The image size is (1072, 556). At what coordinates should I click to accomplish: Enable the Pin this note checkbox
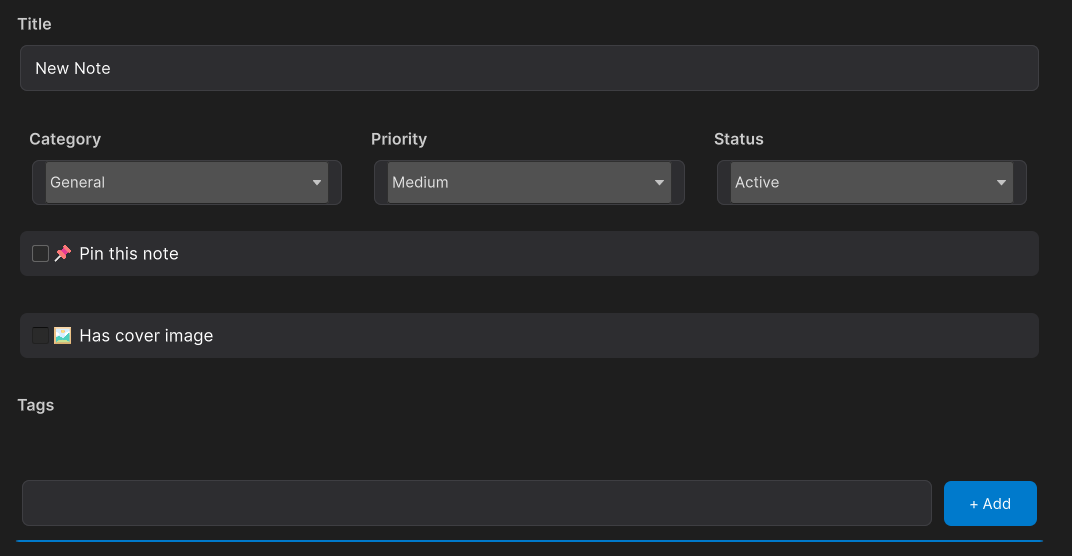coord(40,254)
